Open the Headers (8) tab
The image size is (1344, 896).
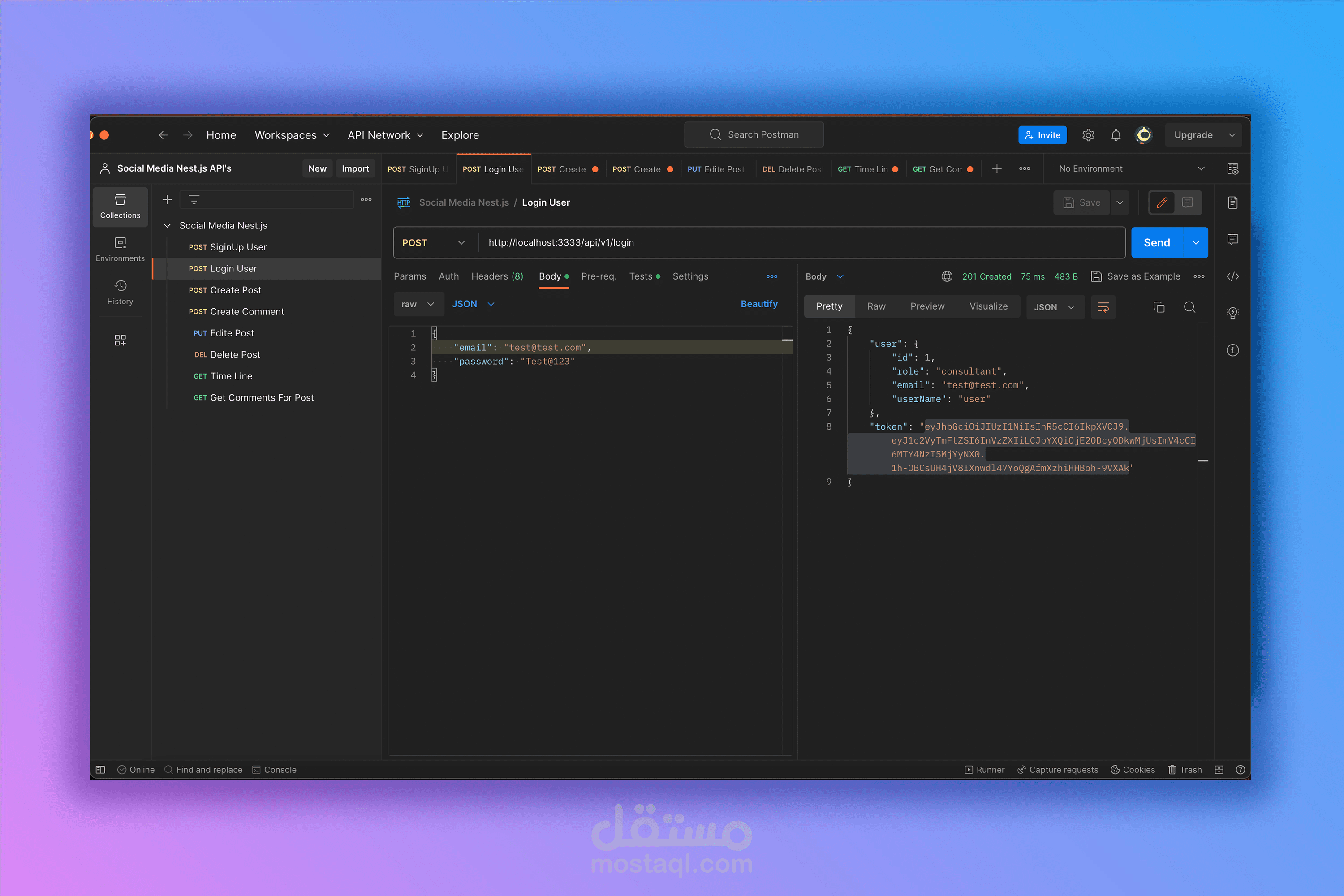[496, 276]
